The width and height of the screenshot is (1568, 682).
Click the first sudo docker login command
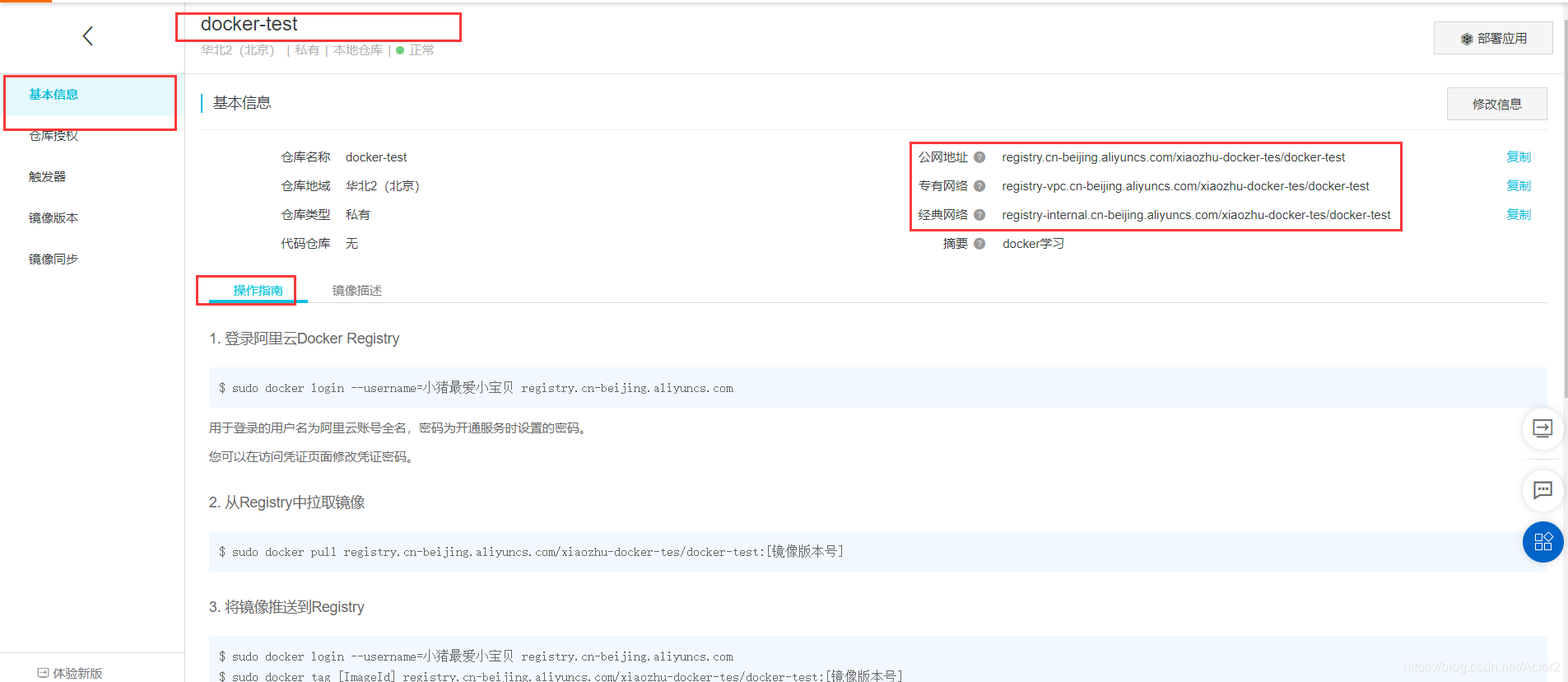tap(476, 388)
